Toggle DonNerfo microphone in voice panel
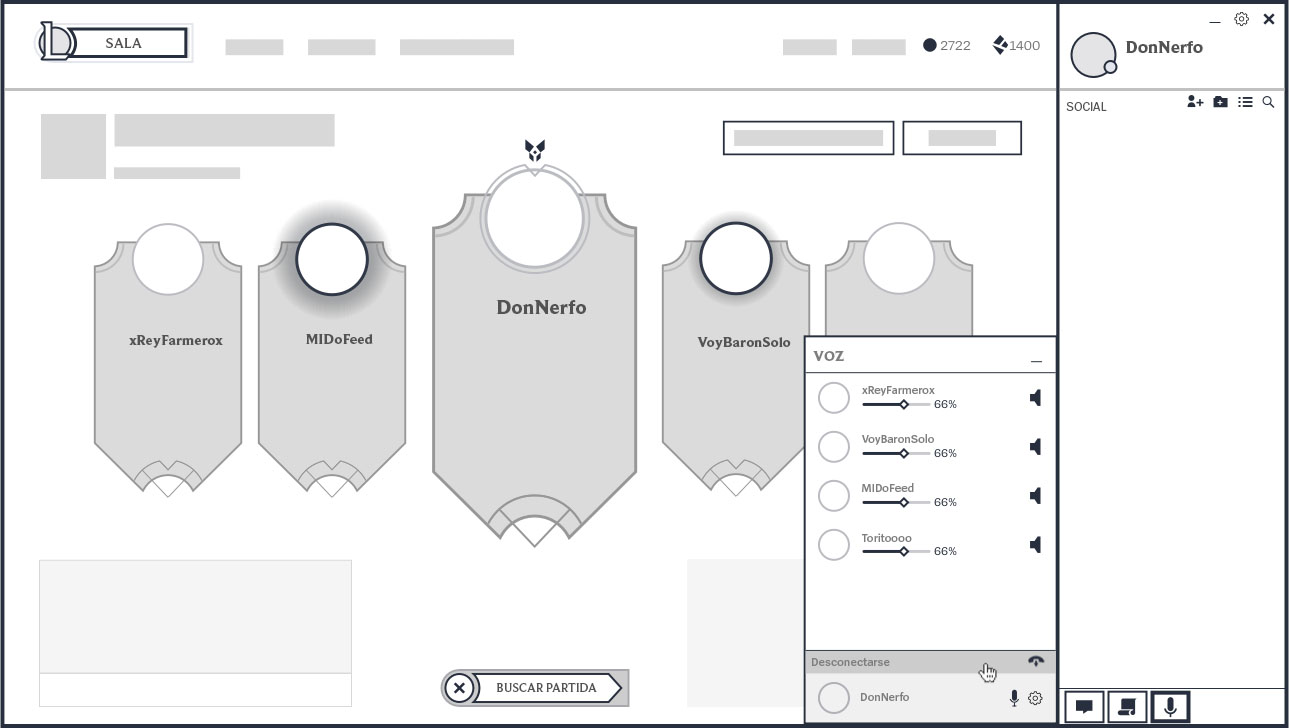 point(1014,698)
